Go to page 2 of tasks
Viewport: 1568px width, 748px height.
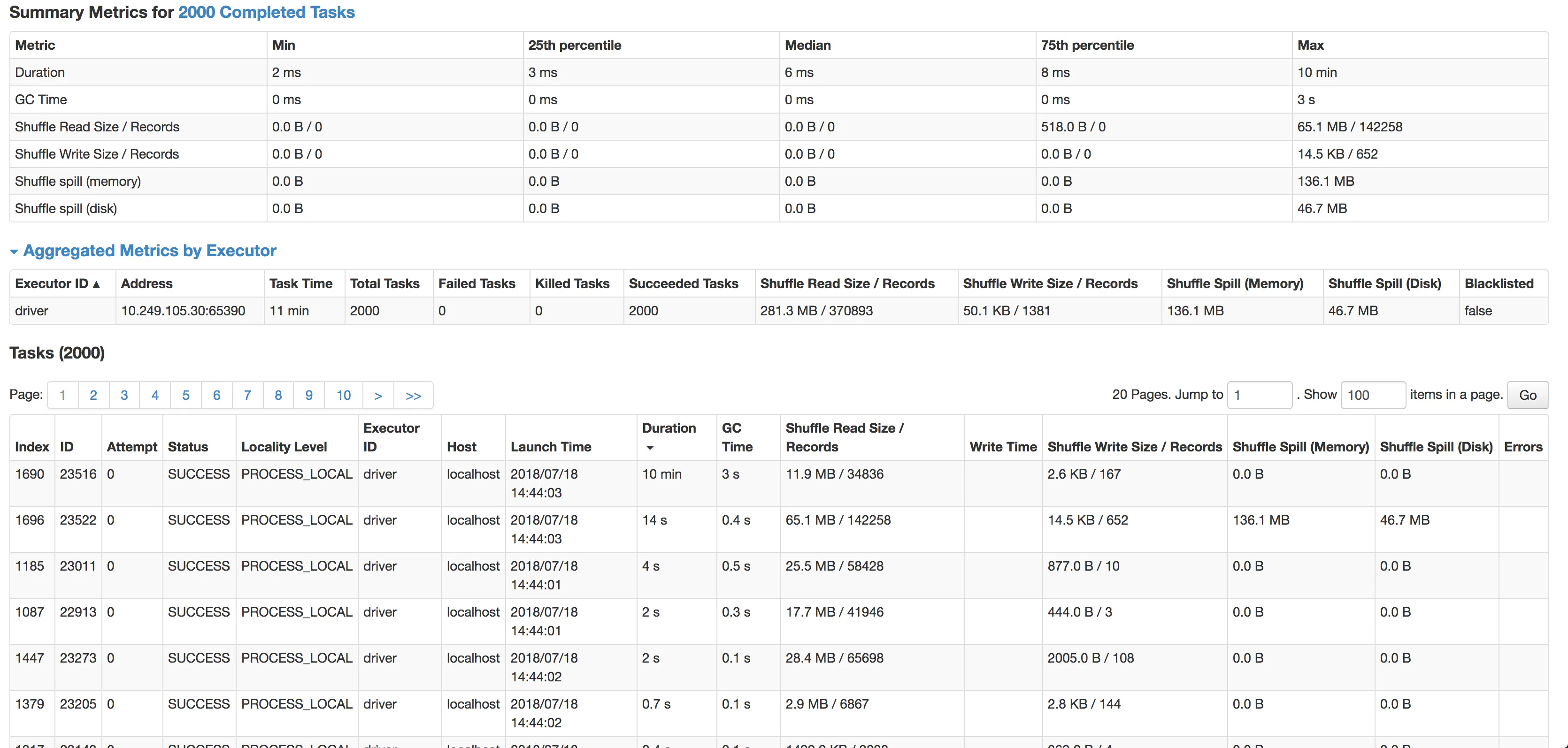coord(93,395)
